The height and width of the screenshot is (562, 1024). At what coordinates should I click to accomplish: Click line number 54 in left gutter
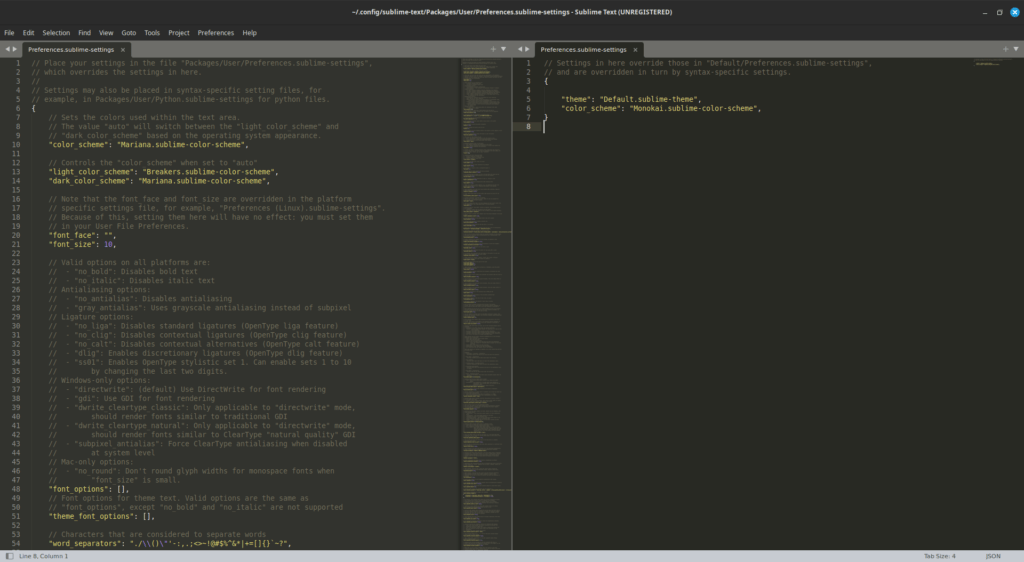[16, 544]
